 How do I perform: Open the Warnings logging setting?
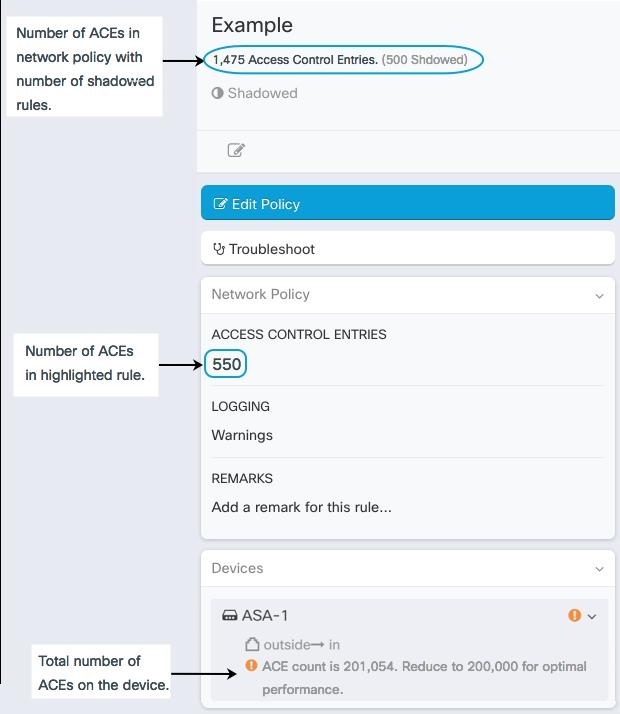(x=242, y=435)
